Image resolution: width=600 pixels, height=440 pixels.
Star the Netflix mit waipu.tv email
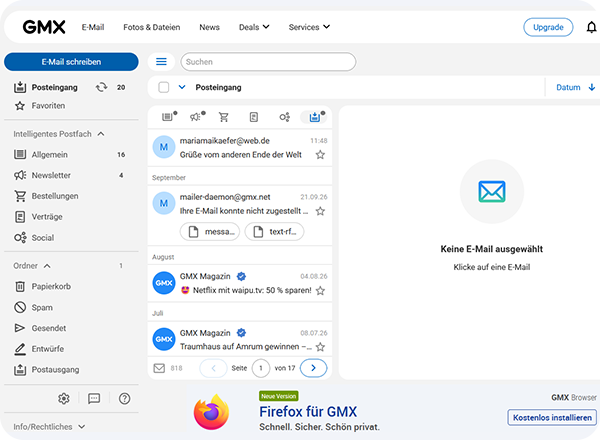click(320, 290)
